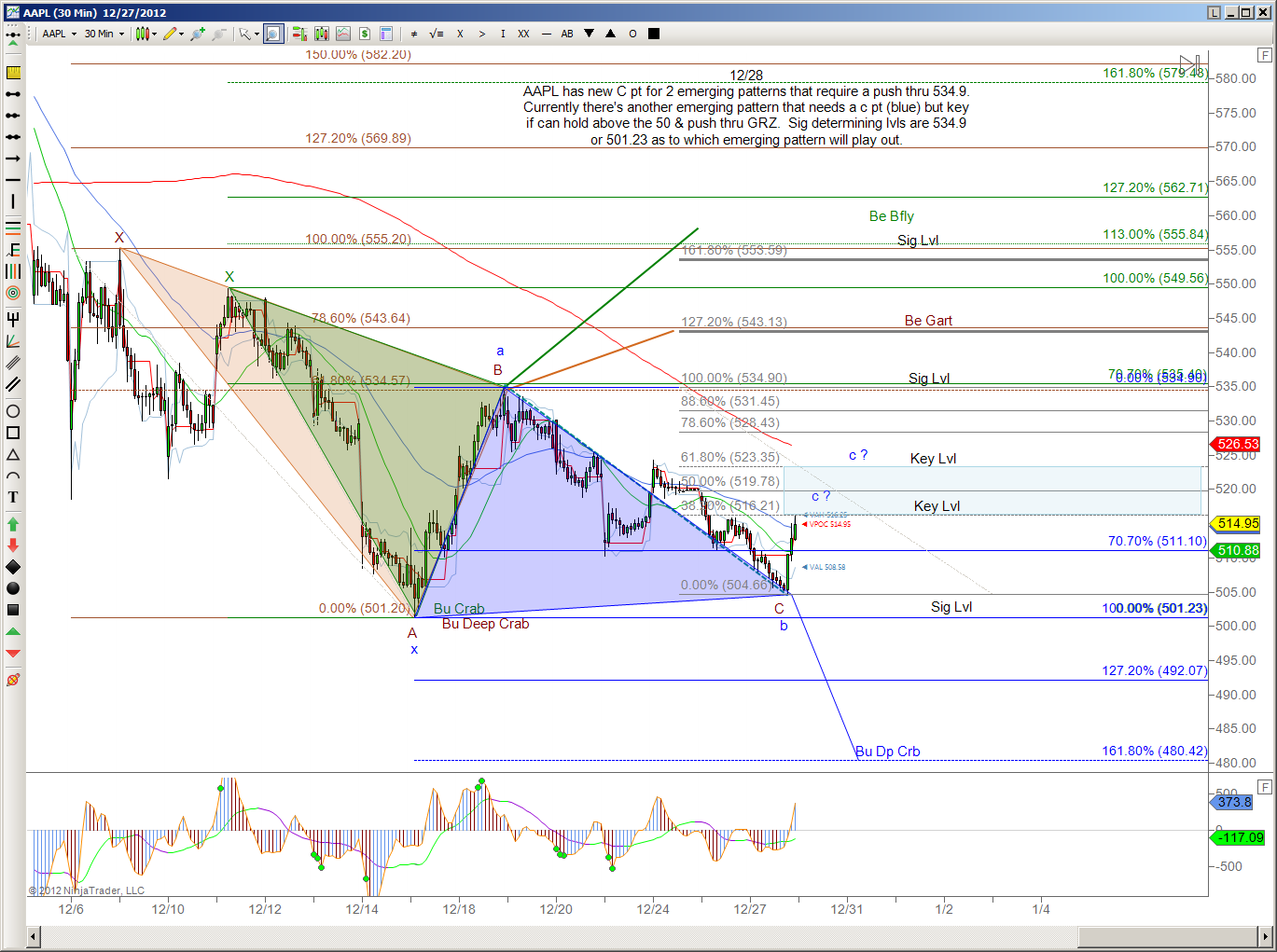Toggle the F button on price panel
Image resolution: width=1277 pixels, height=952 pixels.
(1265, 55)
